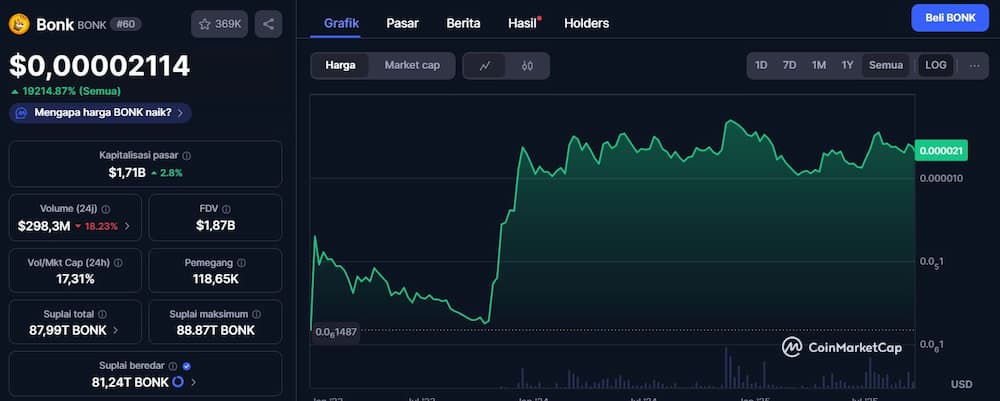Click the 19214.87% (Semua) change text

pos(71,91)
